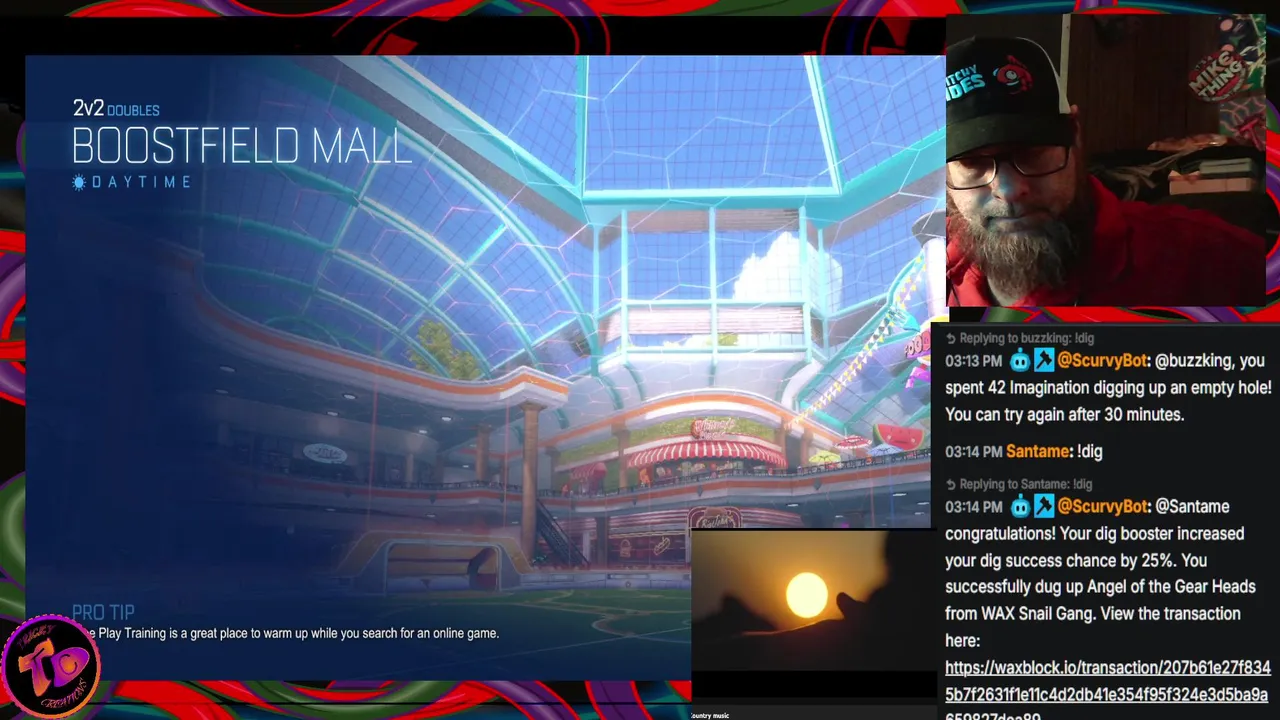This screenshot has height=720, width=1280.
Task: Click the 'country music' caption under video
Action: (710, 715)
